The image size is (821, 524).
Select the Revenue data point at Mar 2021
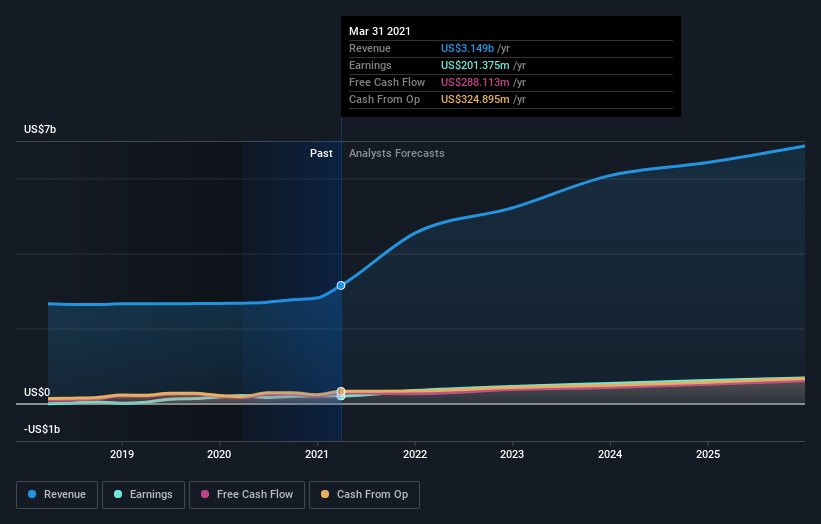(341, 285)
